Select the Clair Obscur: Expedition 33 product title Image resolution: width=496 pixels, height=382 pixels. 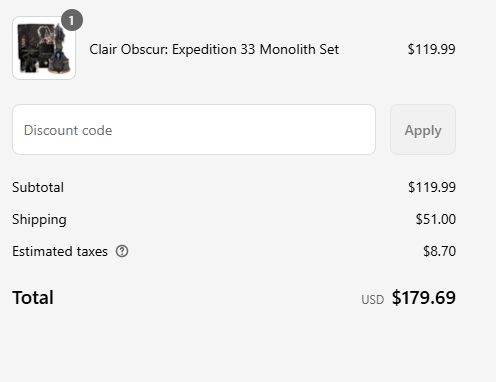click(x=214, y=49)
